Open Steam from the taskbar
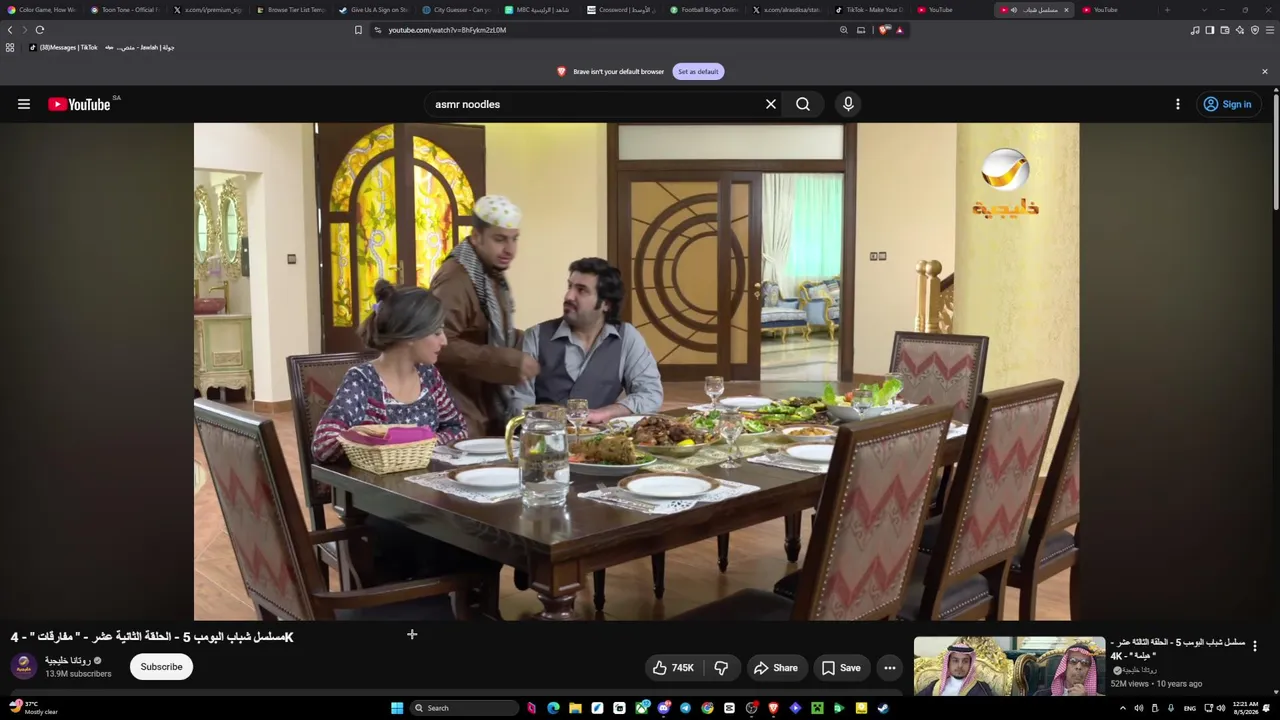Image resolution: width=1280 pixels, height=720 pixels. tap(883, 708)
